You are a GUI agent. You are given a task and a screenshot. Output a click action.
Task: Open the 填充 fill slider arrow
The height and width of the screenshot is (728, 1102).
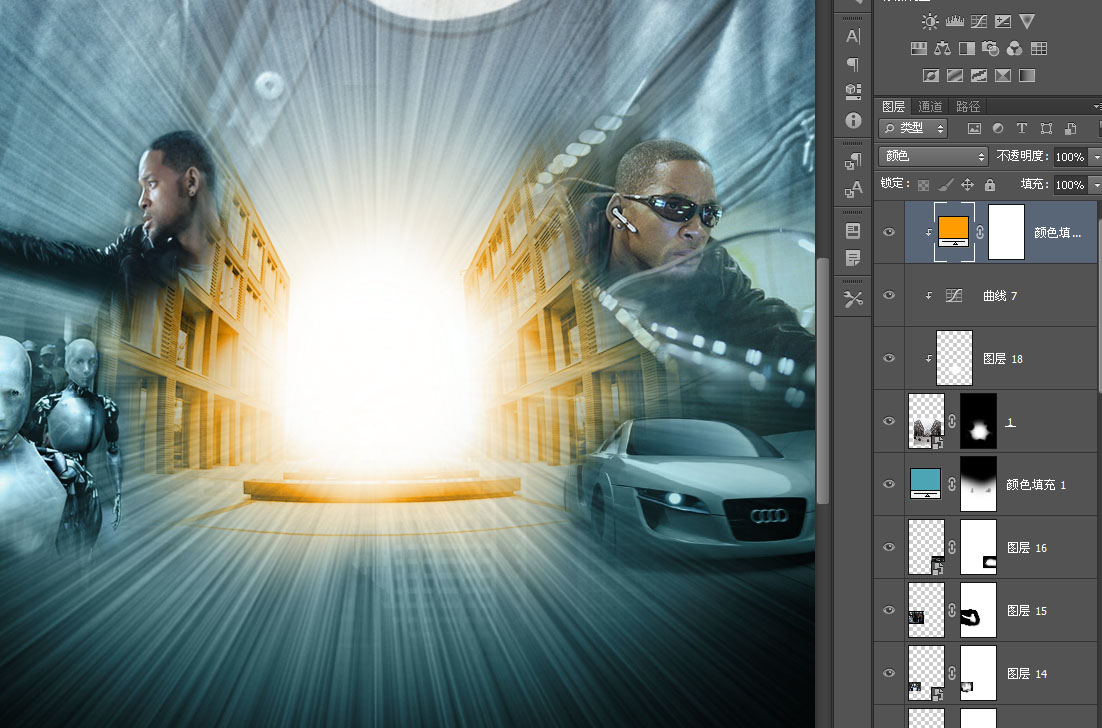1095,185
